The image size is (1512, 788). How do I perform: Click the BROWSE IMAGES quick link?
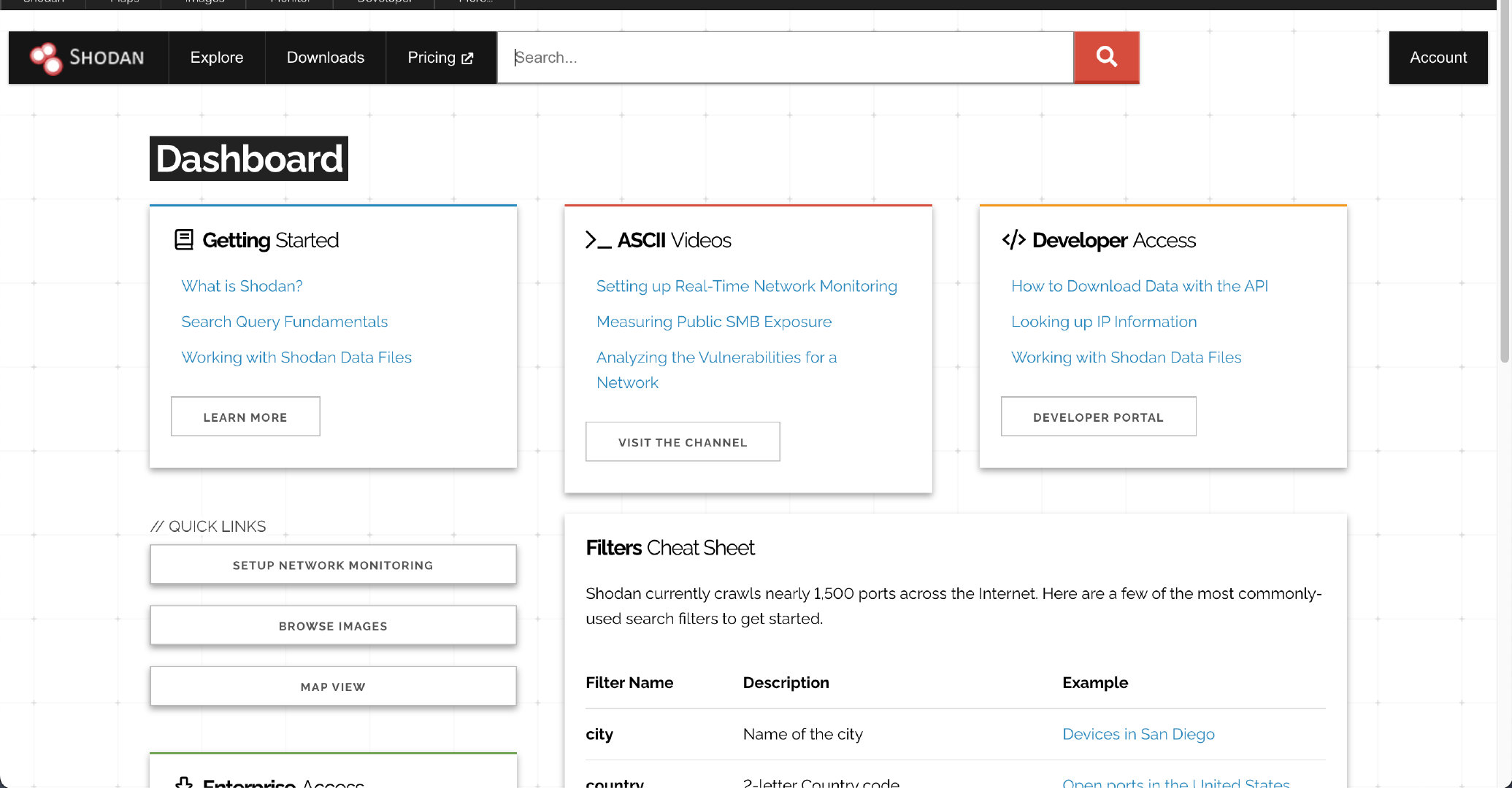click(x=333, y=626)
